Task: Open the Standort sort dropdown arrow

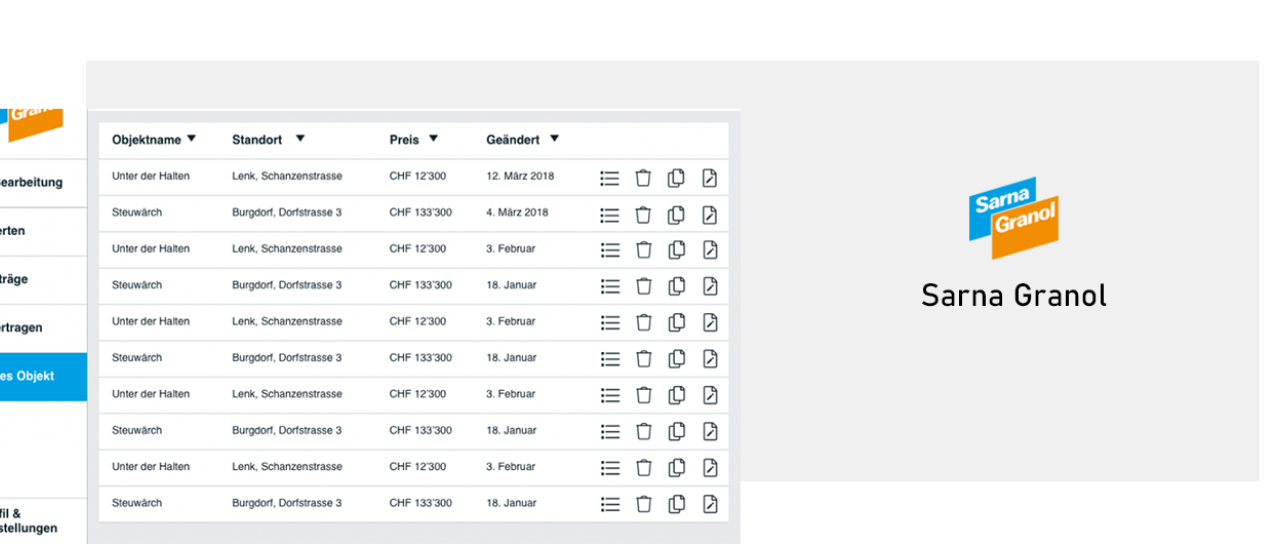Action: tap(300, 139)
